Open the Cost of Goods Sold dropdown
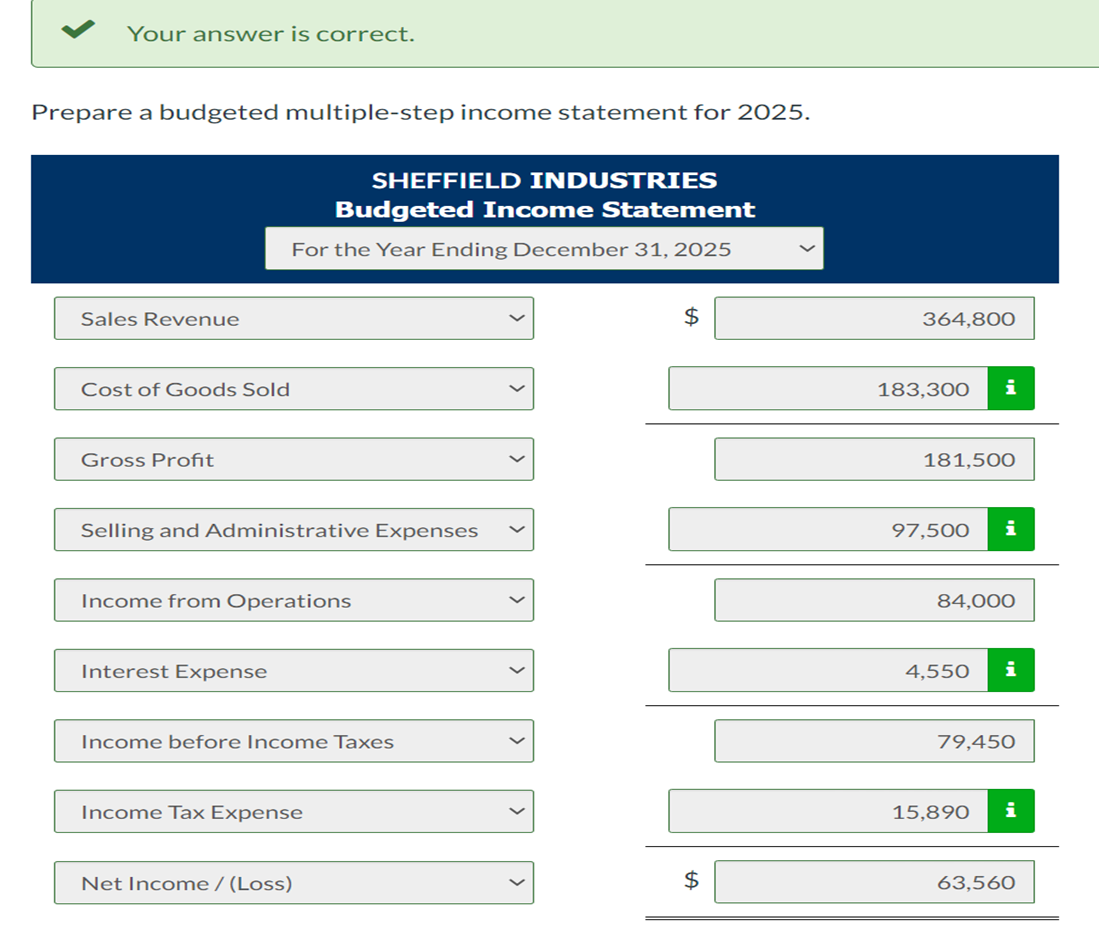 coord(294,388)
